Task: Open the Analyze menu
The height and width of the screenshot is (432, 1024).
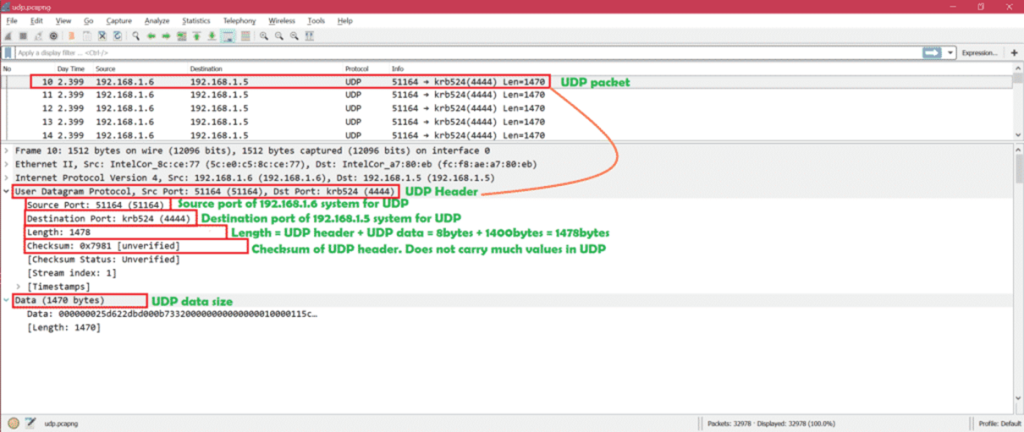Action: (156, 20)
